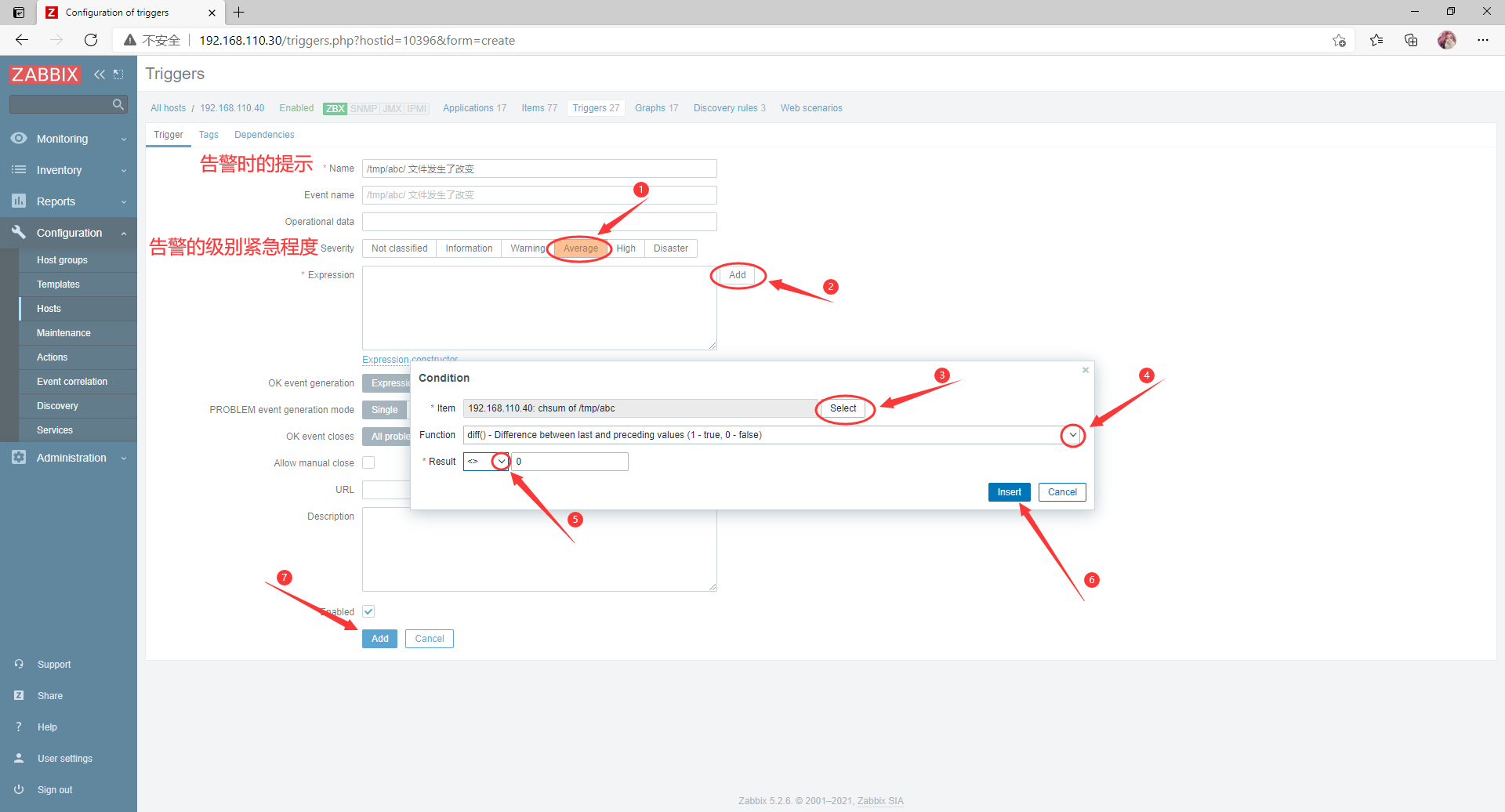This screenshot has height=812, width=1505.
Task: Click the browser back arrow
Action: pos(22,40)
